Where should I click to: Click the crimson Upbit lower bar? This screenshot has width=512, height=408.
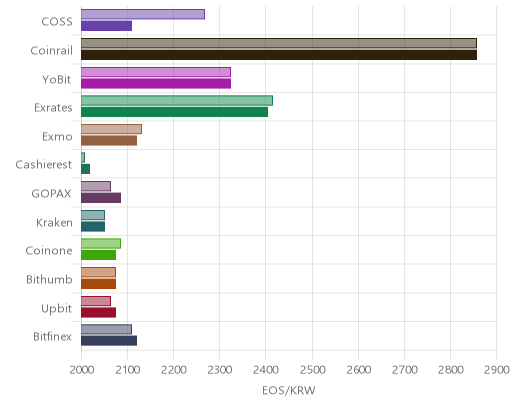(98, 313)
